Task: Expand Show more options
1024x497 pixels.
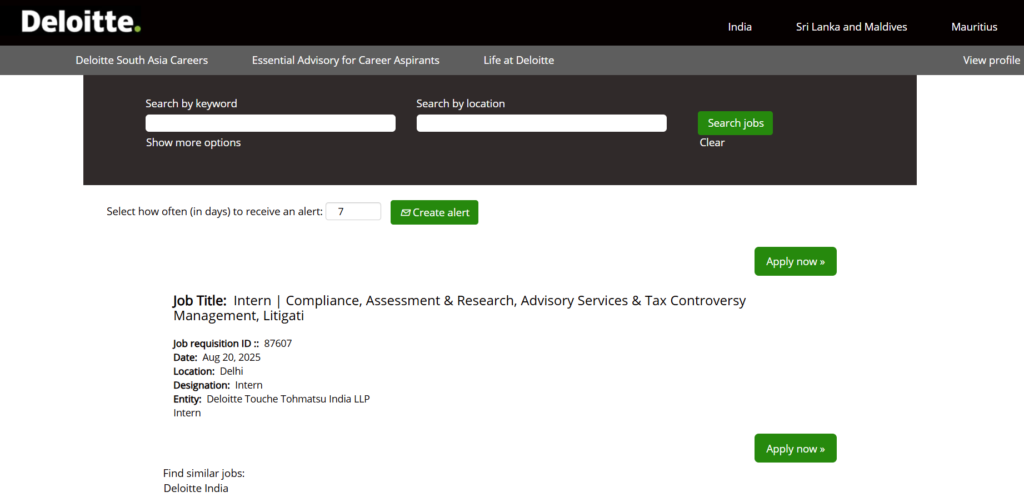Action: coord(193,142)
